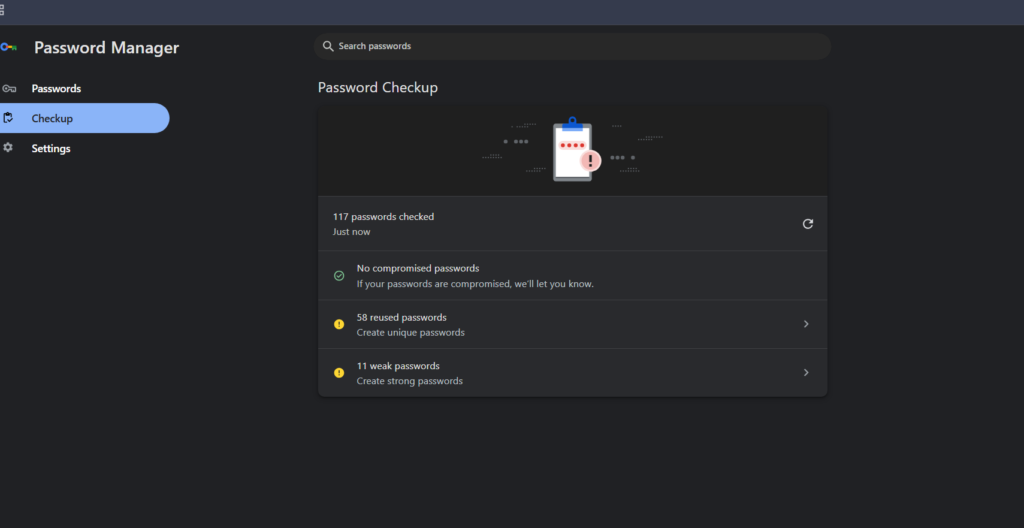The width and height of the screenshot is (1024, 528).
Task: Click the Password Manager key logo
Action: [8, 47]
